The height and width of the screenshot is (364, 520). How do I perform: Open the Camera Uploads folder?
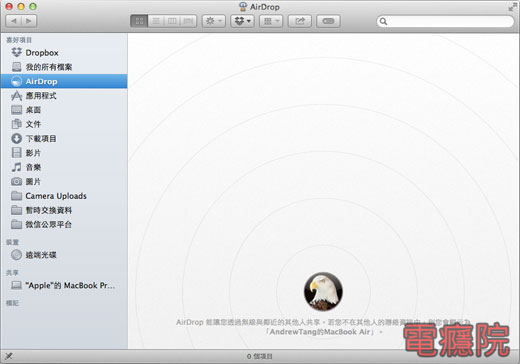pos(64,196)
